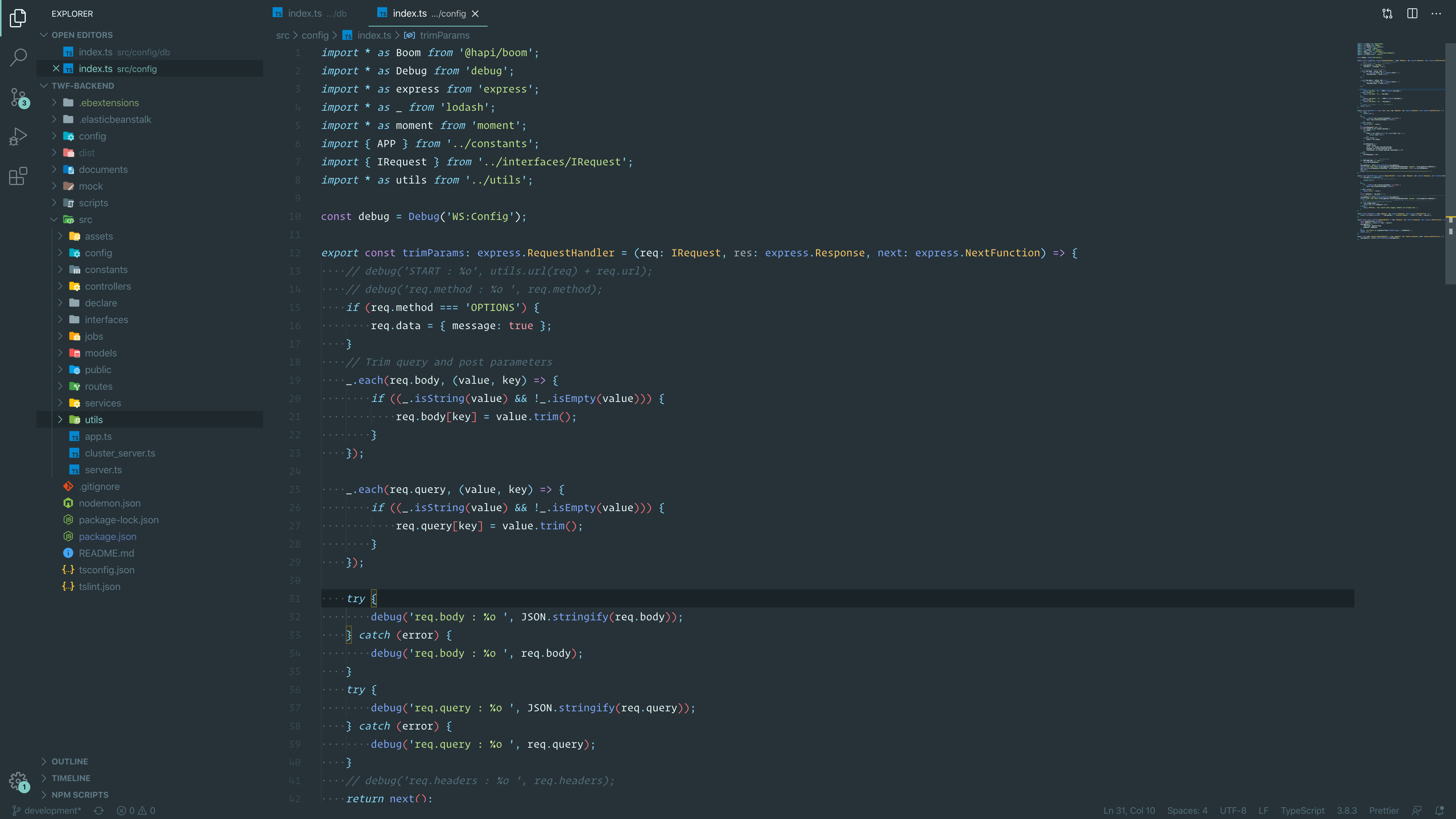Open the Search view icon
Image resolution: width=1456 pixels, height=819 pixels.
point(18,57)
